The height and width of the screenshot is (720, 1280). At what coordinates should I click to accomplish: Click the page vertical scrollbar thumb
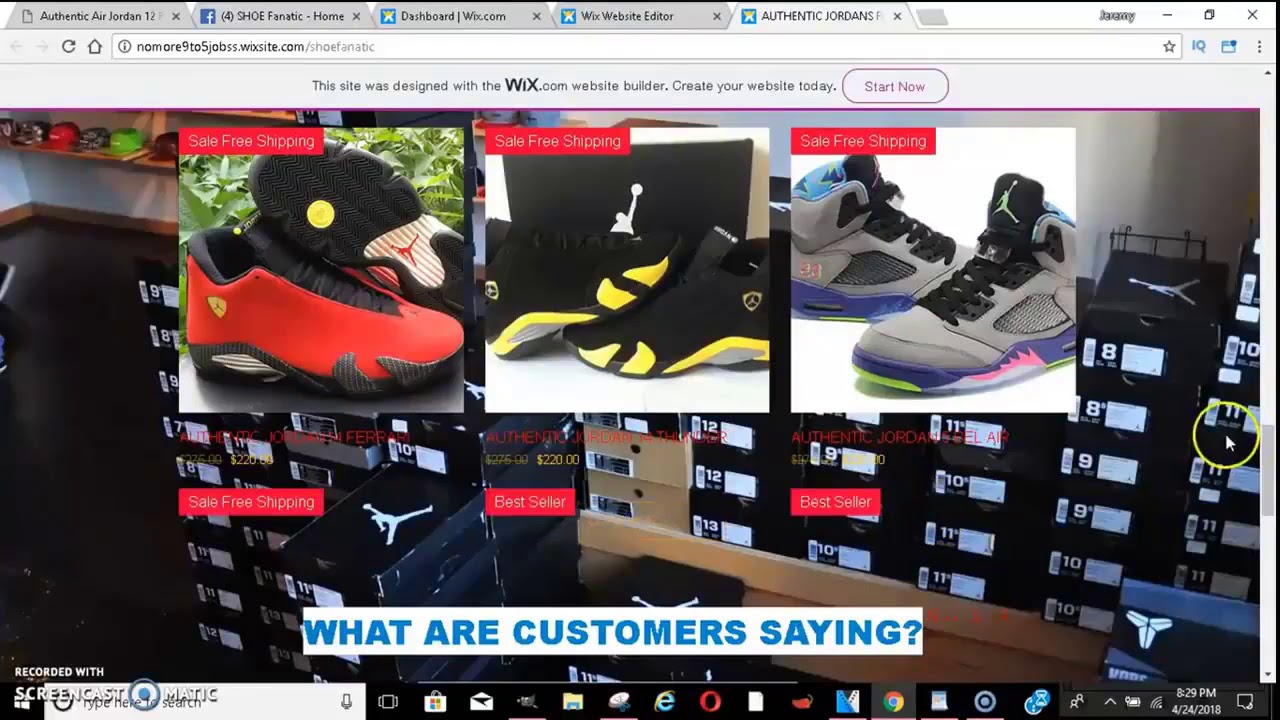tap(1269, 468)
